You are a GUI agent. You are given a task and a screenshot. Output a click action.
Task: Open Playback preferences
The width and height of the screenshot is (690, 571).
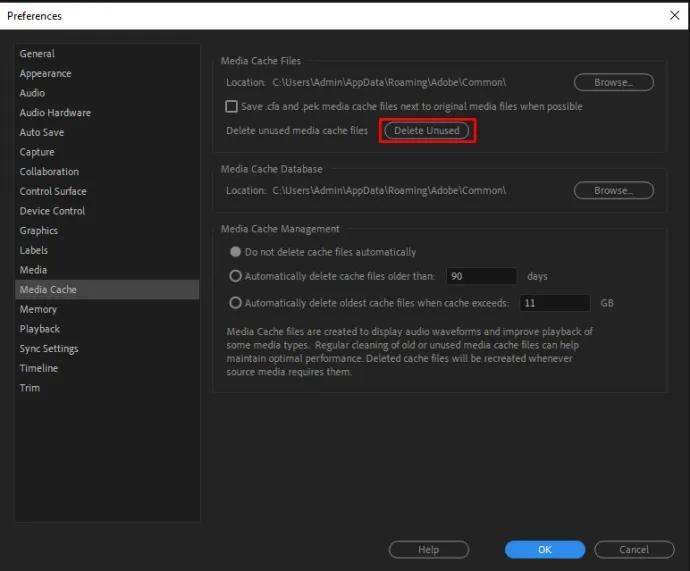(40, 329)
